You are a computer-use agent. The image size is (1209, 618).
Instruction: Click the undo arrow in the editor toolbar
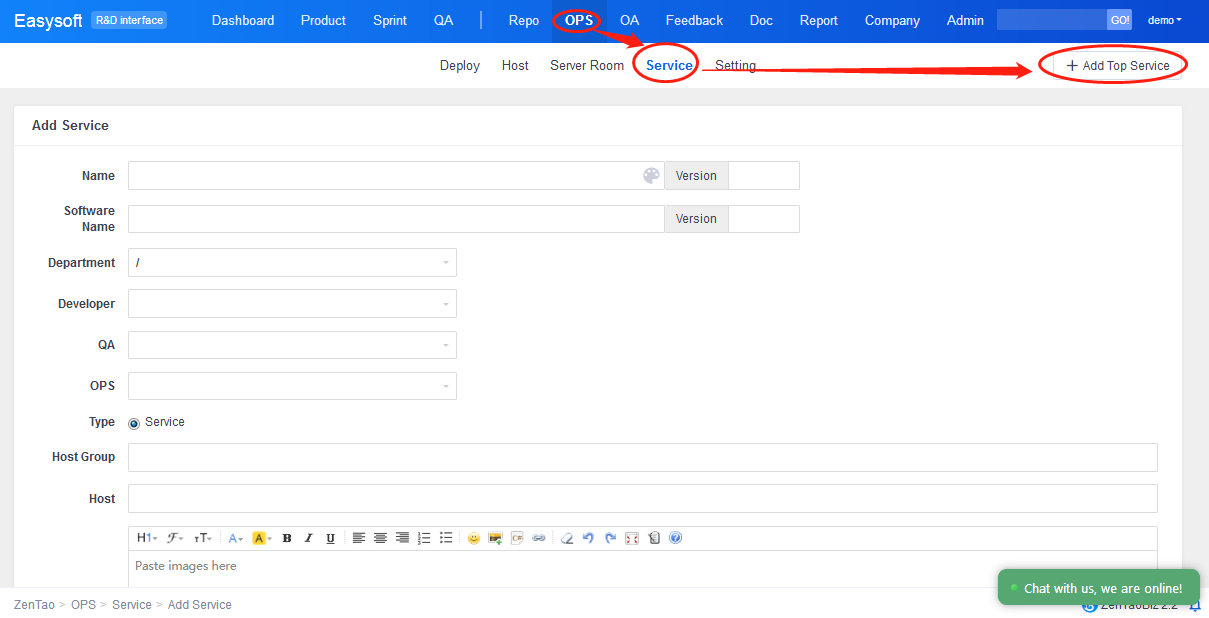[x=588, y=538]
